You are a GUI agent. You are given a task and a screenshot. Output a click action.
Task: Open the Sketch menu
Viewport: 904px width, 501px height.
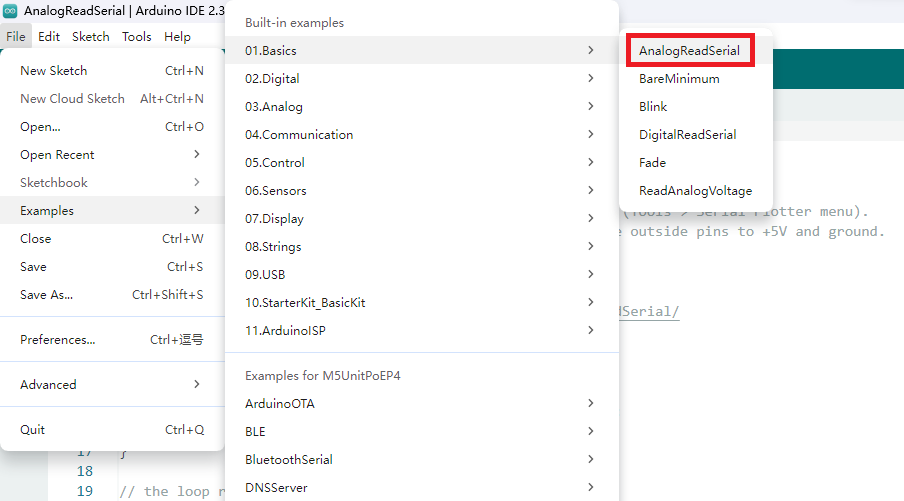(91, 37)
